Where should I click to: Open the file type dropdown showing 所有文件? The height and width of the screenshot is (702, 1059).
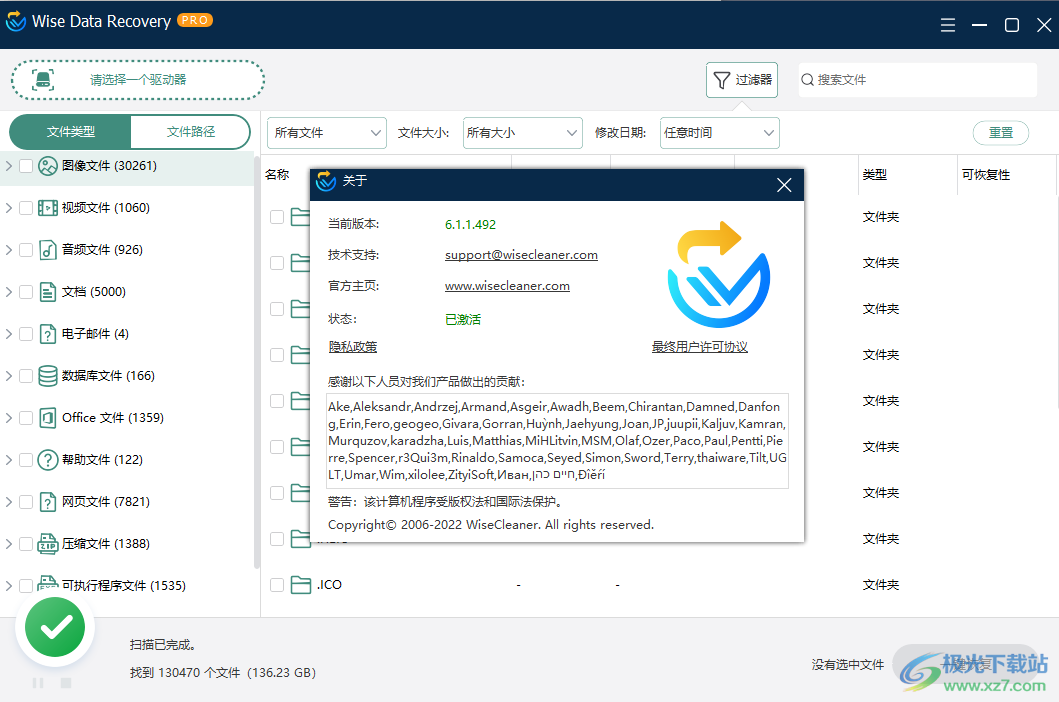[327, 133]
